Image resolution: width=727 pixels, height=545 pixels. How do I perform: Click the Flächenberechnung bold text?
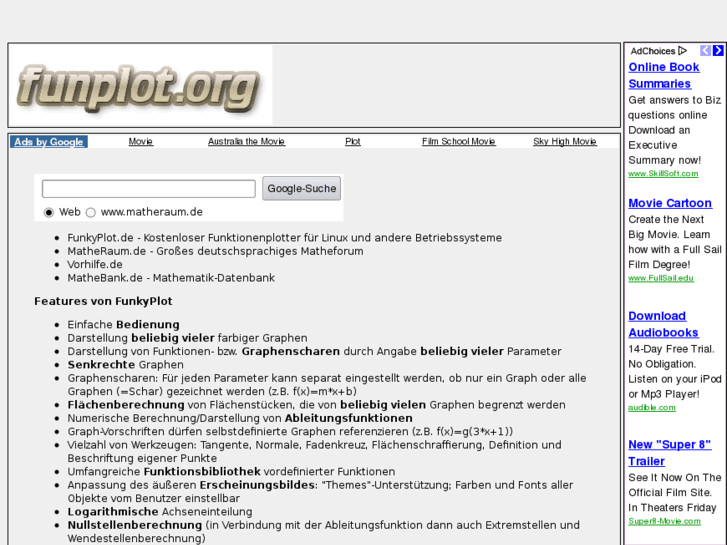[x=126, y=405]
